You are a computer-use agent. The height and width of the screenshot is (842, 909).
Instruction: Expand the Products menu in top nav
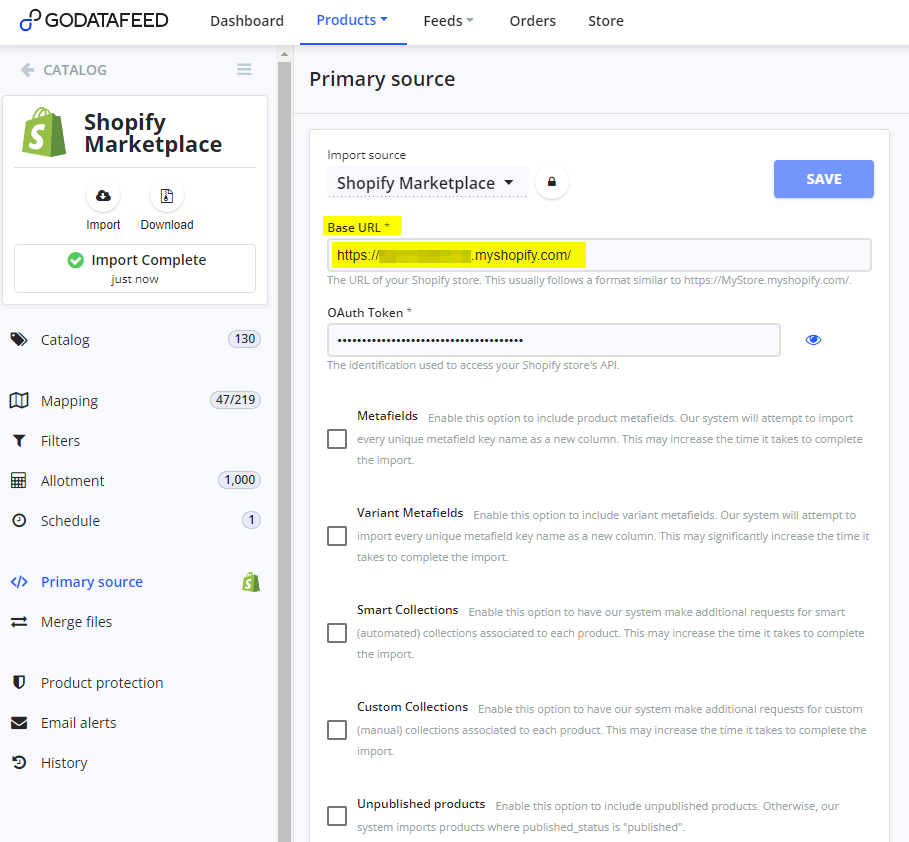point(352,20)
